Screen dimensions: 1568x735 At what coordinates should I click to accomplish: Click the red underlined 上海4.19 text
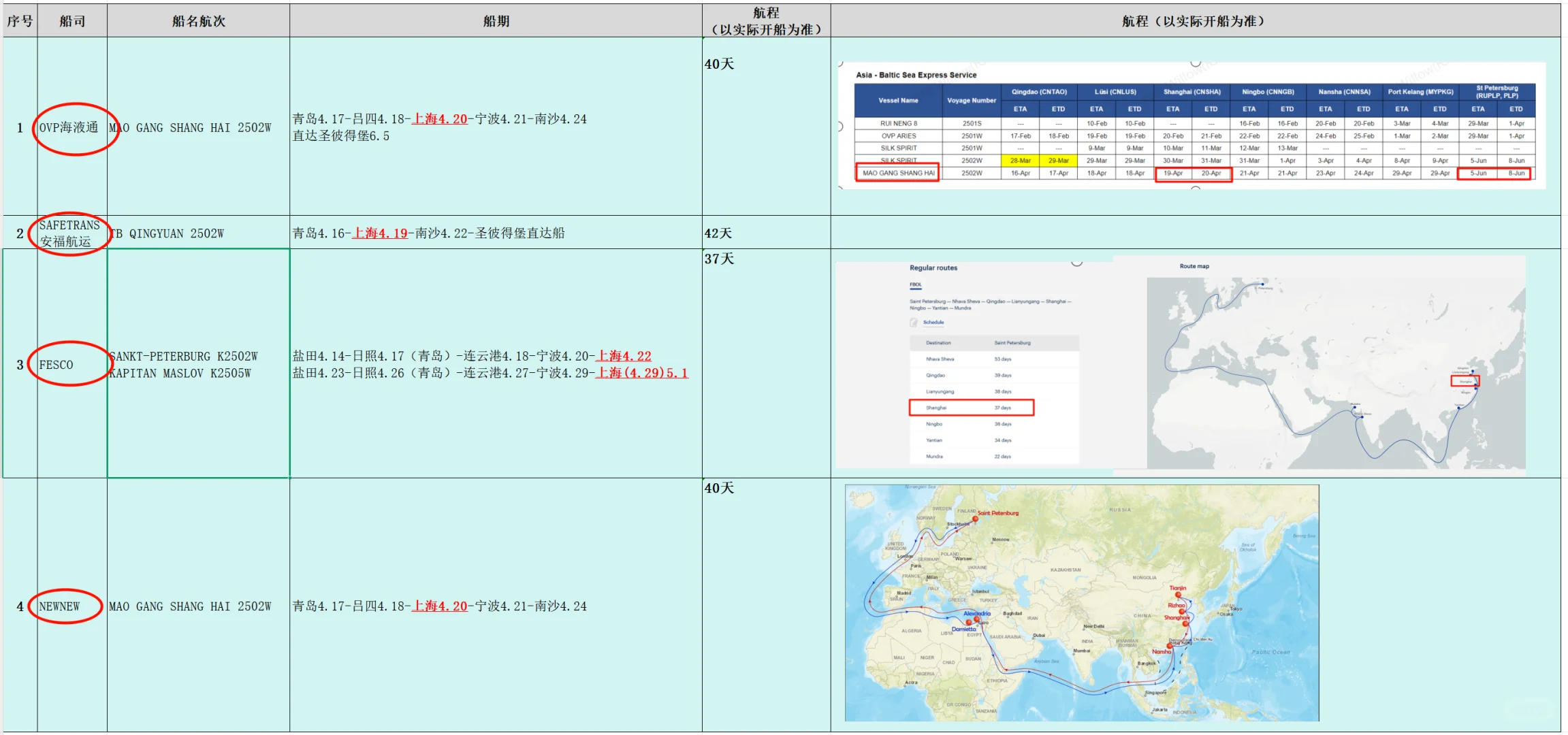pos(380,233)
